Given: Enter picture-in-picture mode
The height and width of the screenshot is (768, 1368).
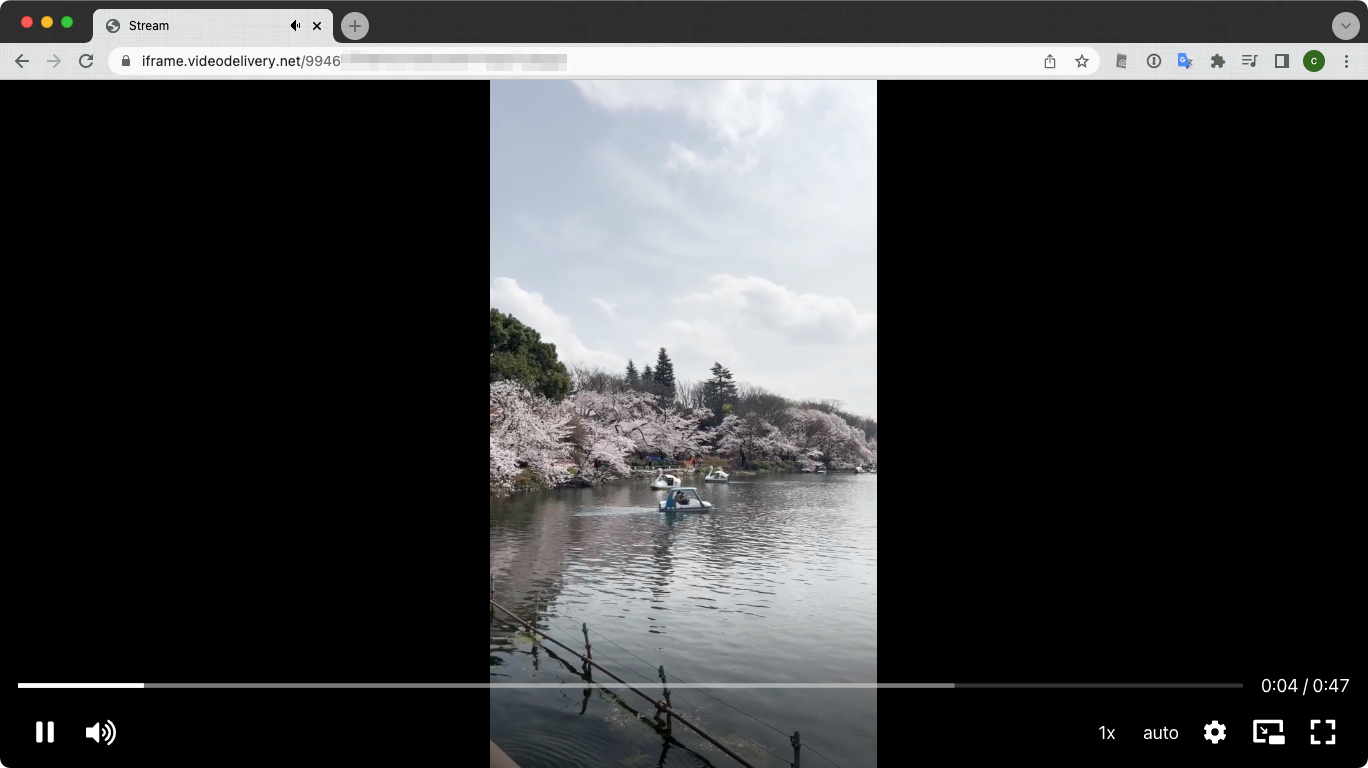Looking at the screenshot, I should click(x=1268, y=732).
